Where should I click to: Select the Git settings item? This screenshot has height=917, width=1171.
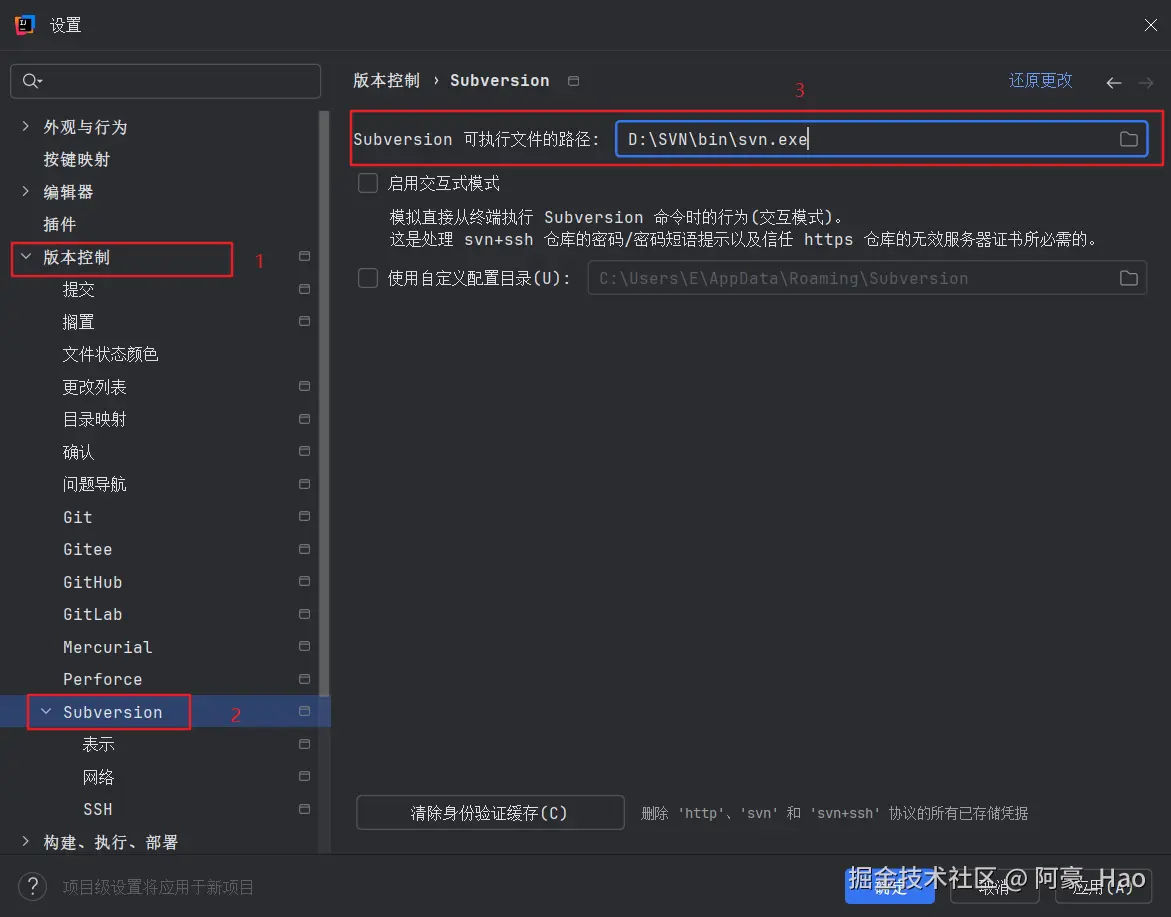click(x=78, y=517)
